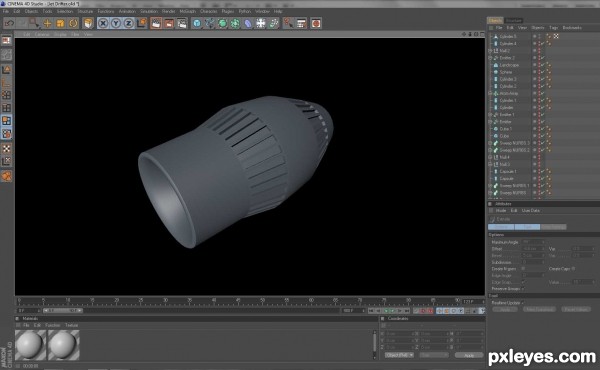
Task: Click the Render View clapperboard icon
Action: click(x=156, y=23)
